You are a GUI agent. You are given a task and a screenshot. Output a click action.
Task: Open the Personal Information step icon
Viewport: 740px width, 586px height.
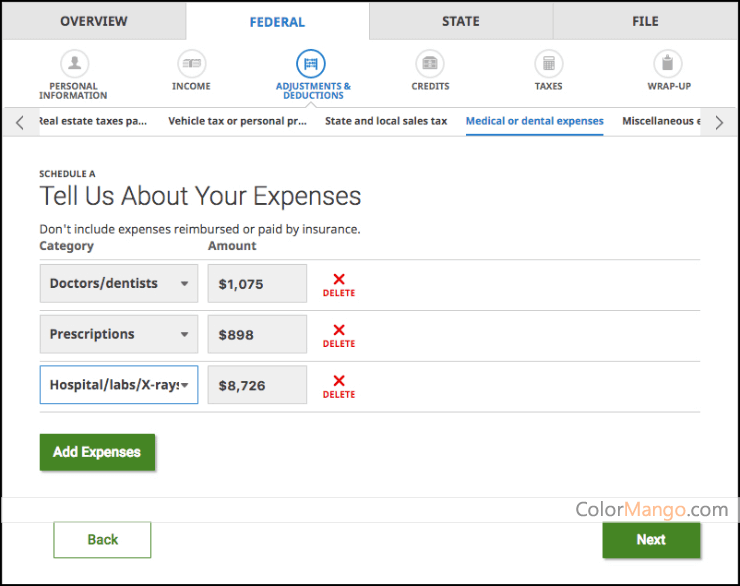coord(73,64)
